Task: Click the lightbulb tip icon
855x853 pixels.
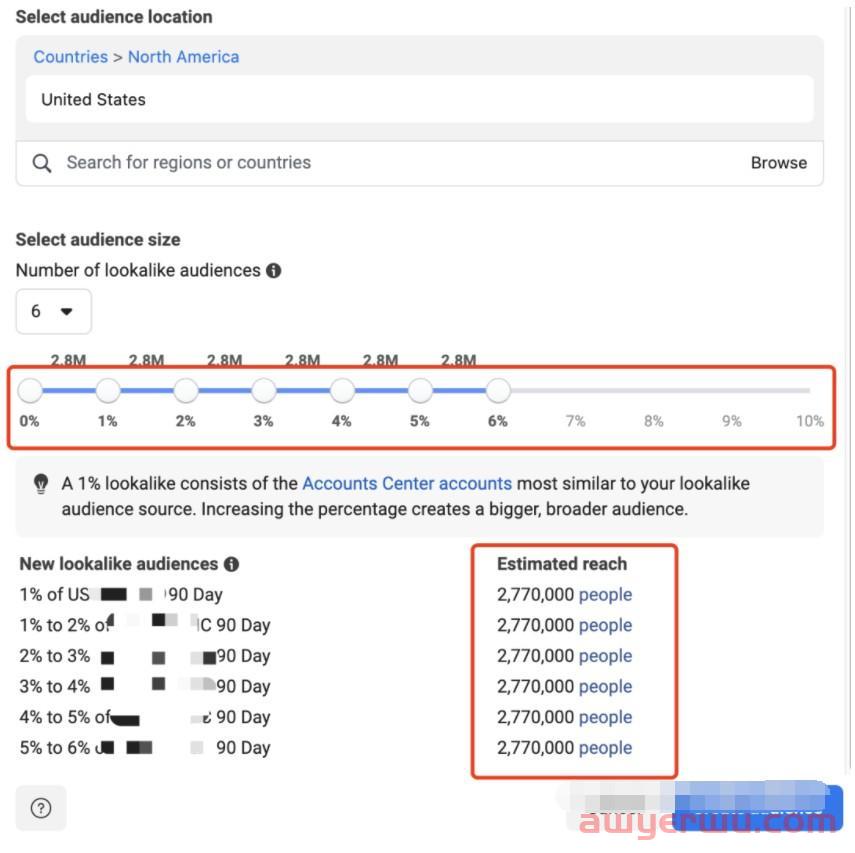Action: point(41,484)
